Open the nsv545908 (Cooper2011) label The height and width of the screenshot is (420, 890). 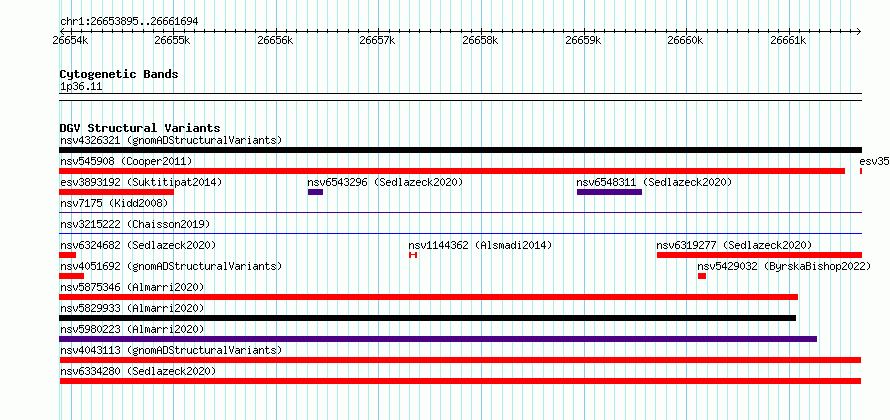coord(126,161)
